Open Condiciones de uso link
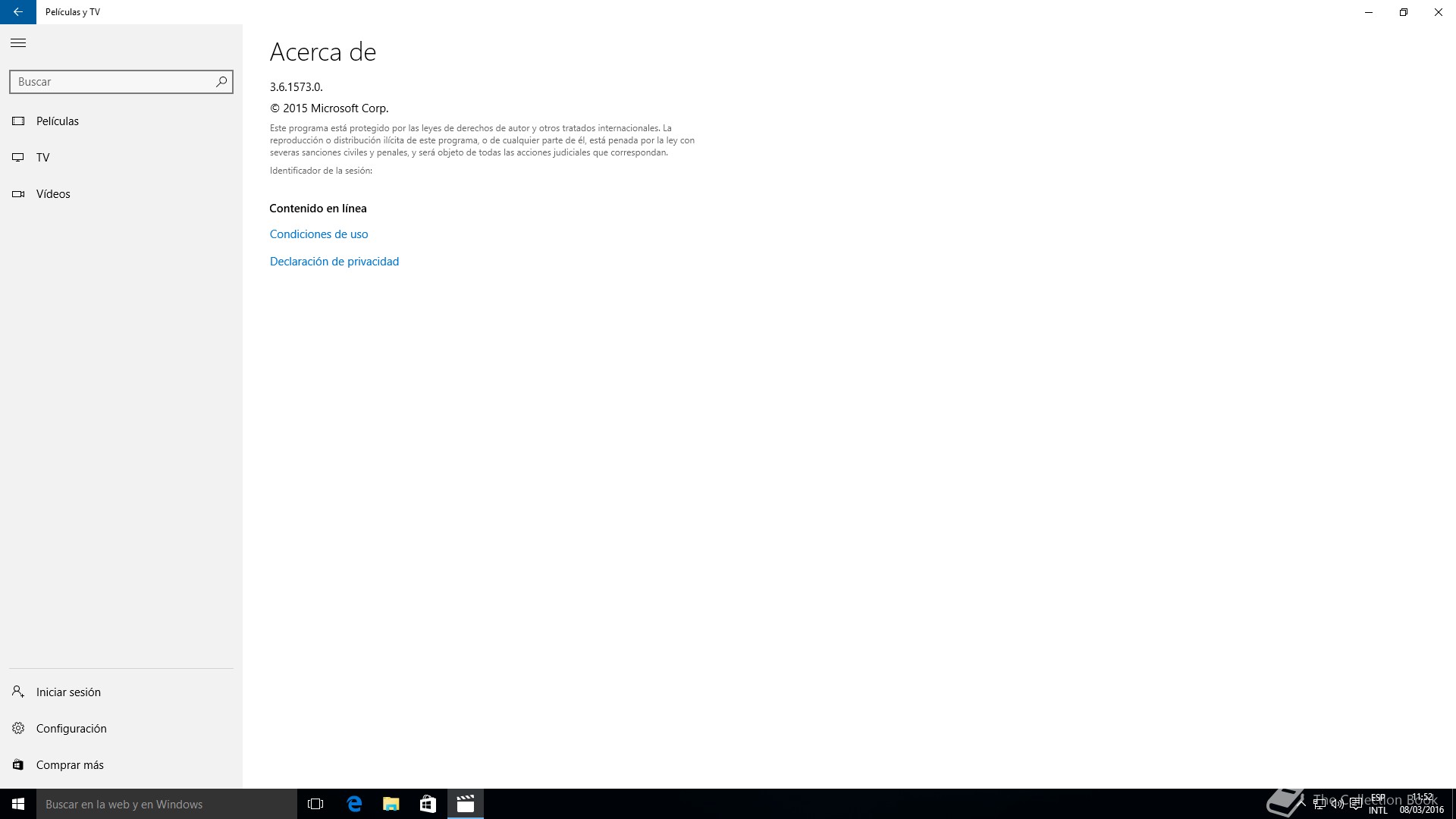 tap(318, 234)
